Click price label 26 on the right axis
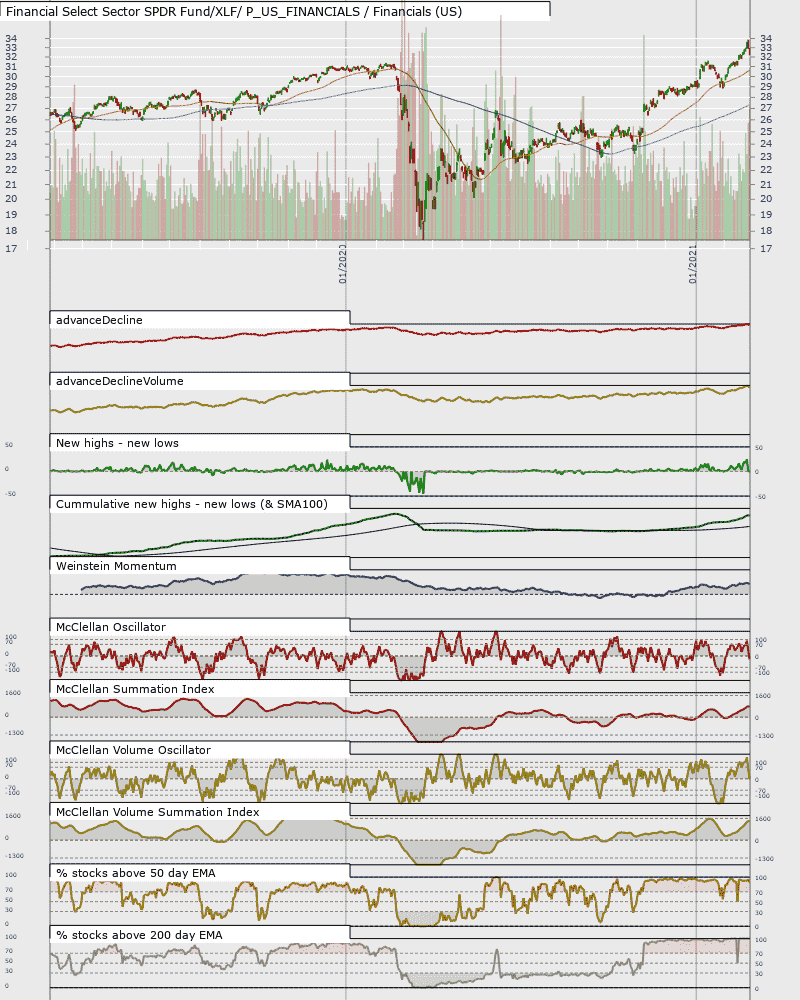The image size is (800, 1000). point(766,119)
